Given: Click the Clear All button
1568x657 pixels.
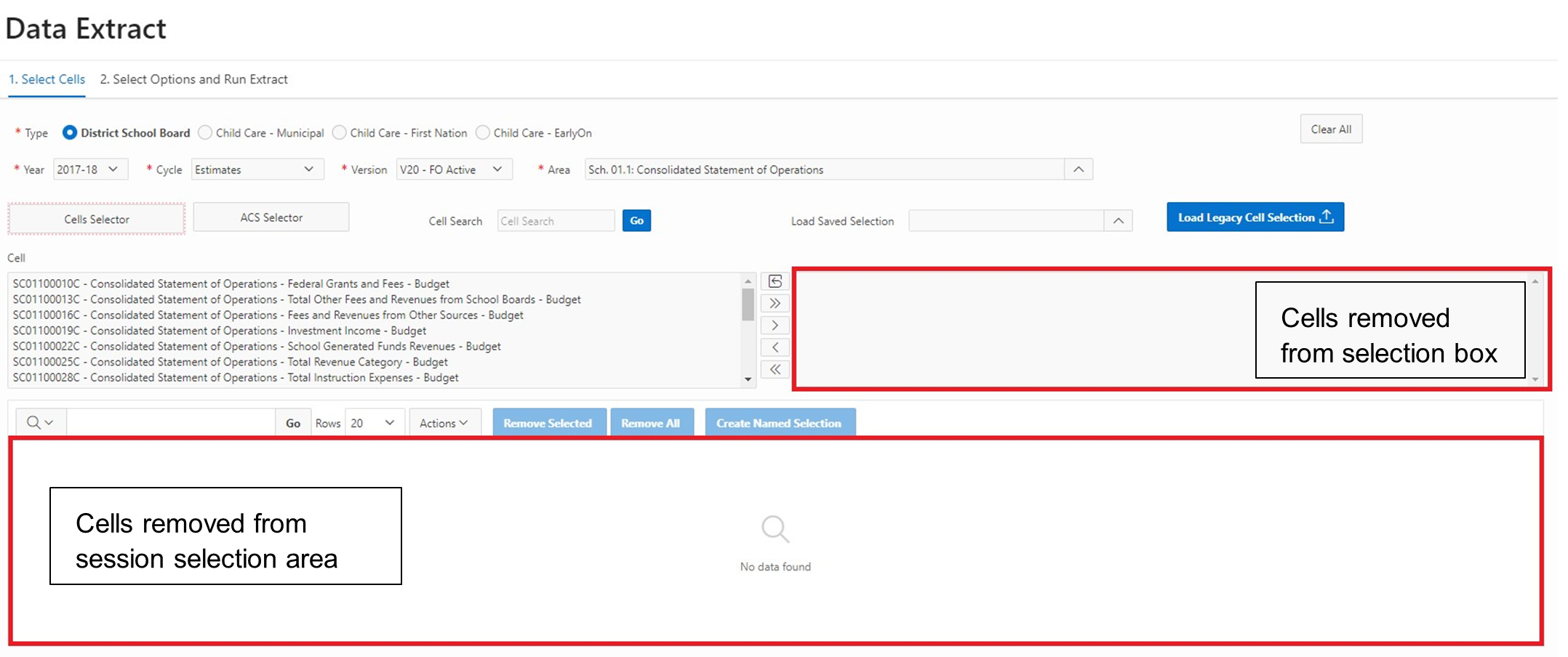Looking at the screenshot, I should [1331, 129].
